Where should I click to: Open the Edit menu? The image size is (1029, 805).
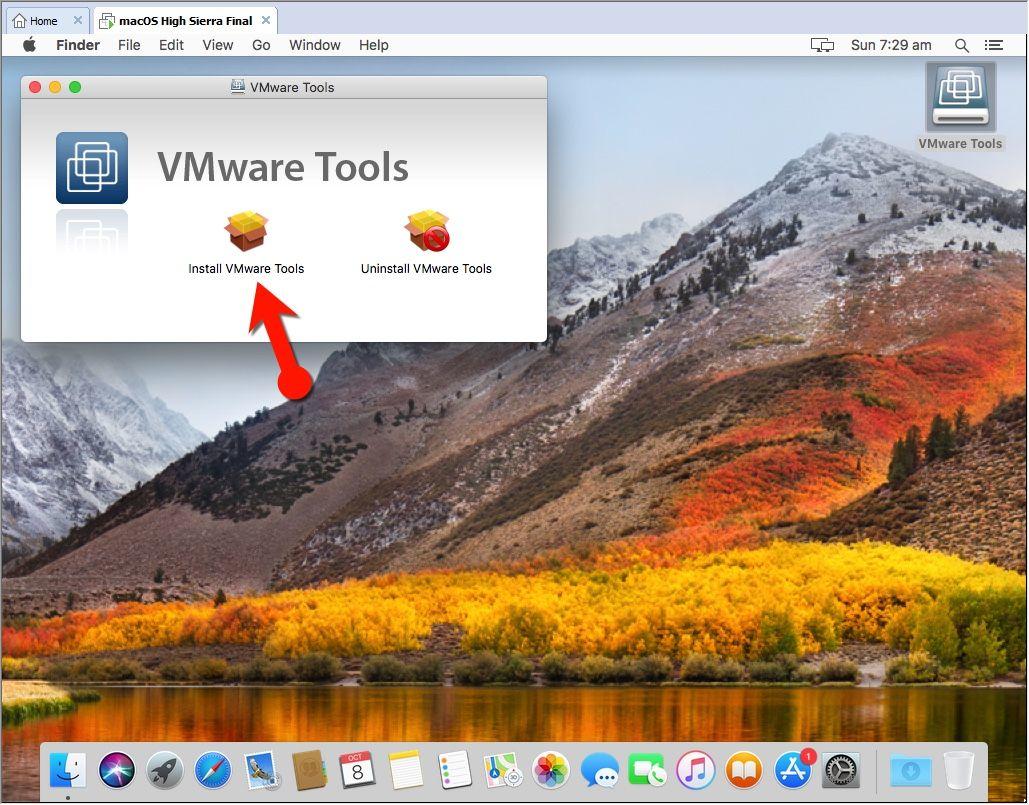click(x=171, y=45)
